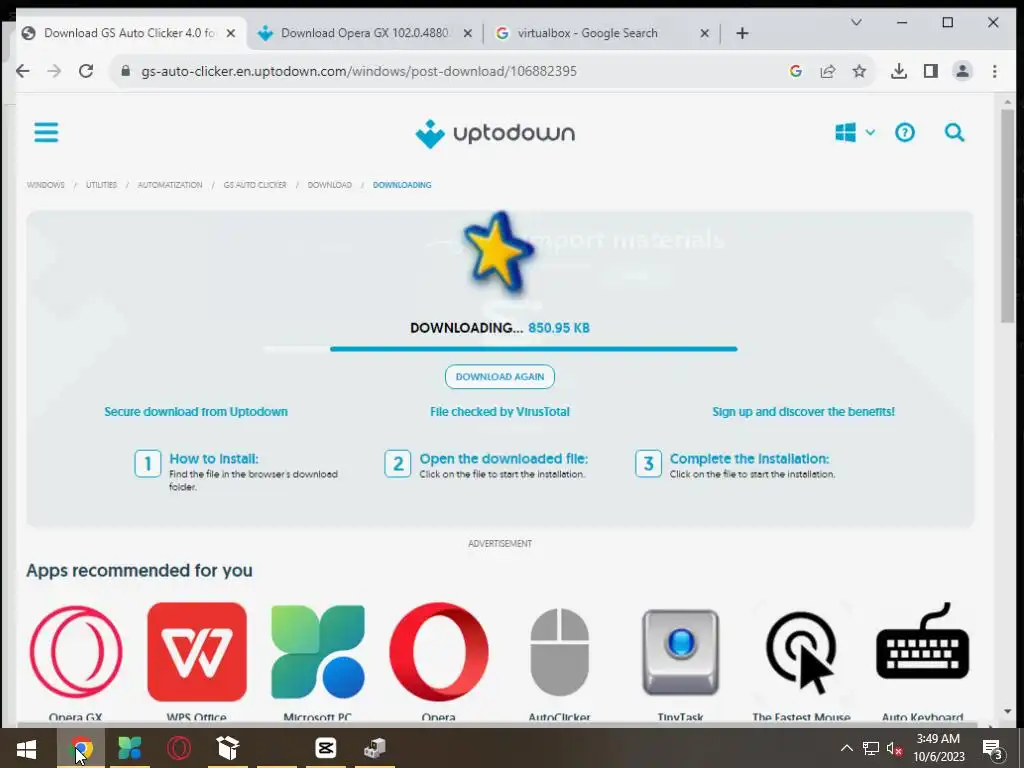
Task: Open GS AUTO CLICKER breadcrumb link
Action: pyautogui.click(x=255, y=185)
